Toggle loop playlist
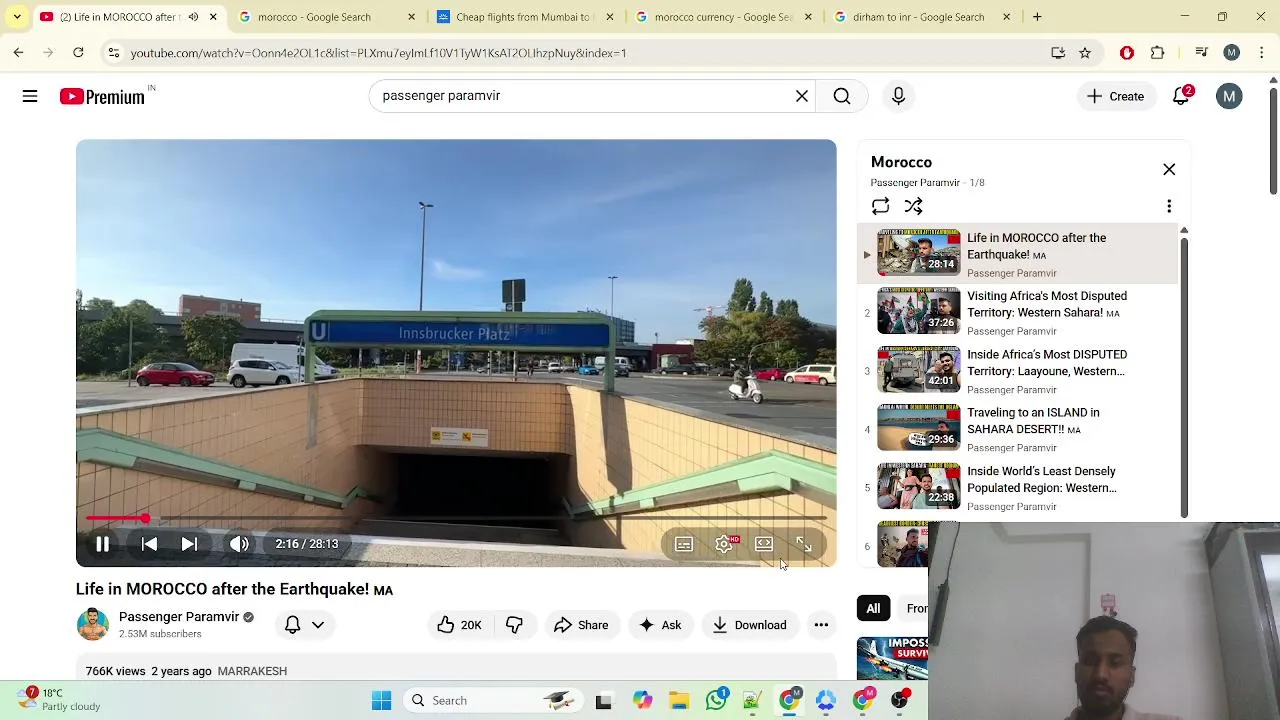This screenshot has height=720, width=1280. tap(880, 206)
